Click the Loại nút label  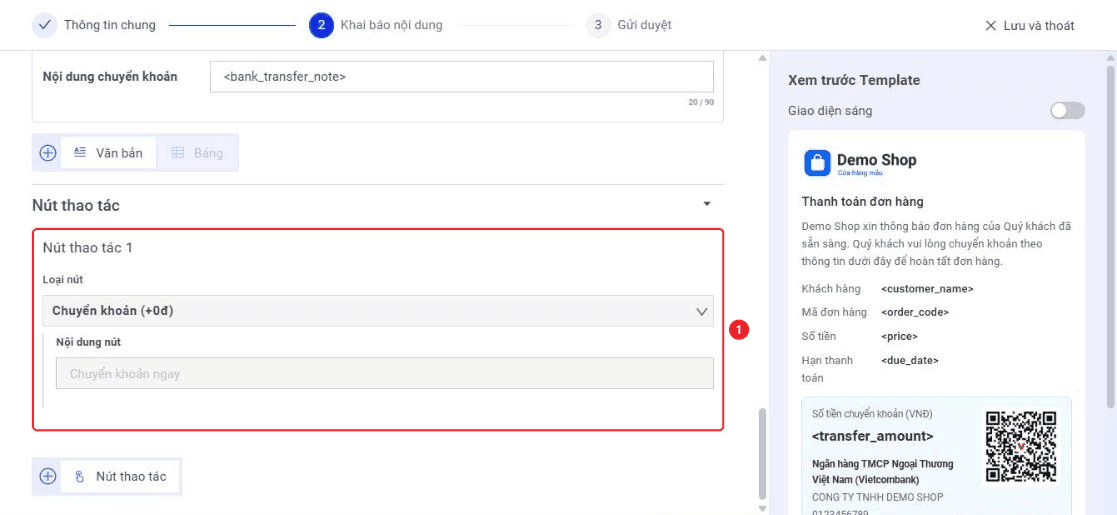pos(63,279)
